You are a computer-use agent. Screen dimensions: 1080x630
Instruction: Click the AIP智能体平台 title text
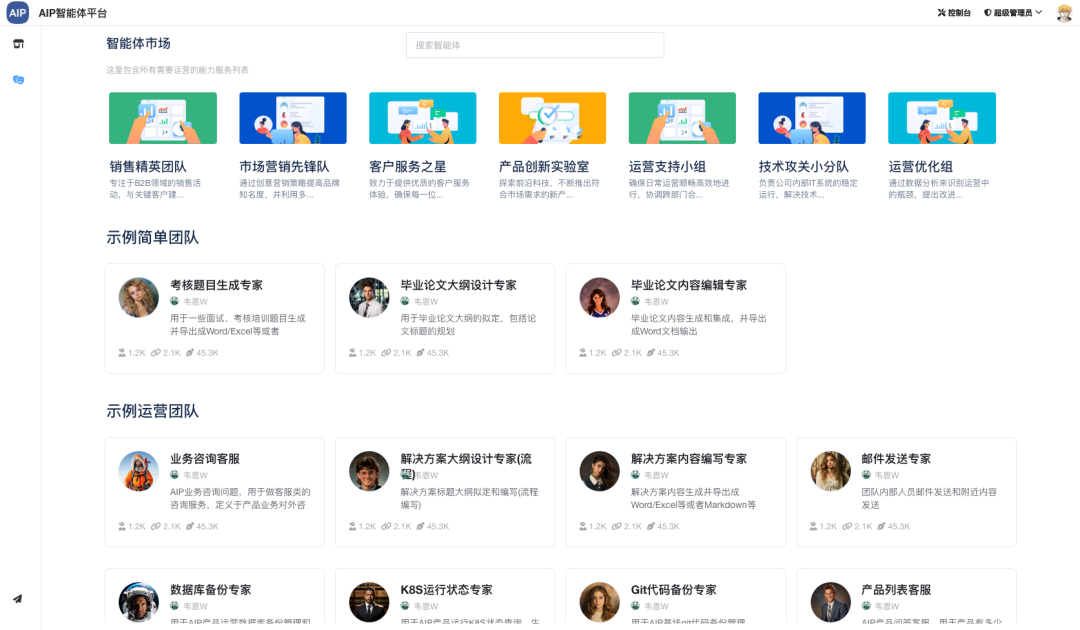pos(72,12)
